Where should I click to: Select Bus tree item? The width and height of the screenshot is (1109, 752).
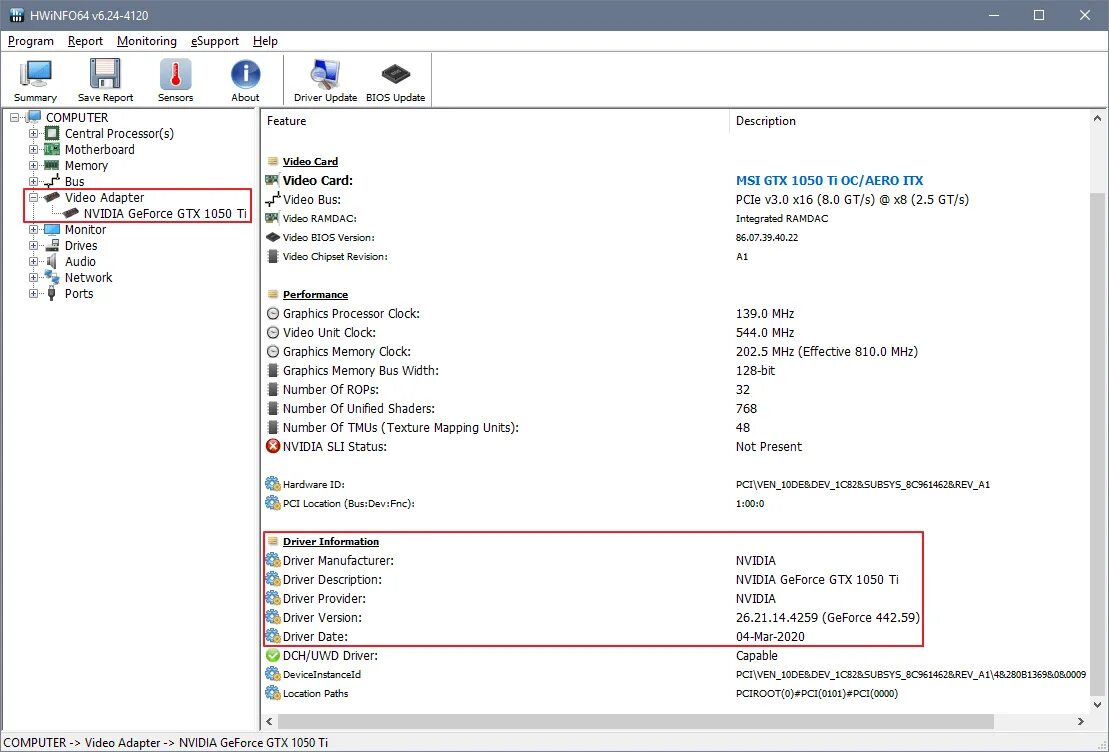click(x=74, y=182)
